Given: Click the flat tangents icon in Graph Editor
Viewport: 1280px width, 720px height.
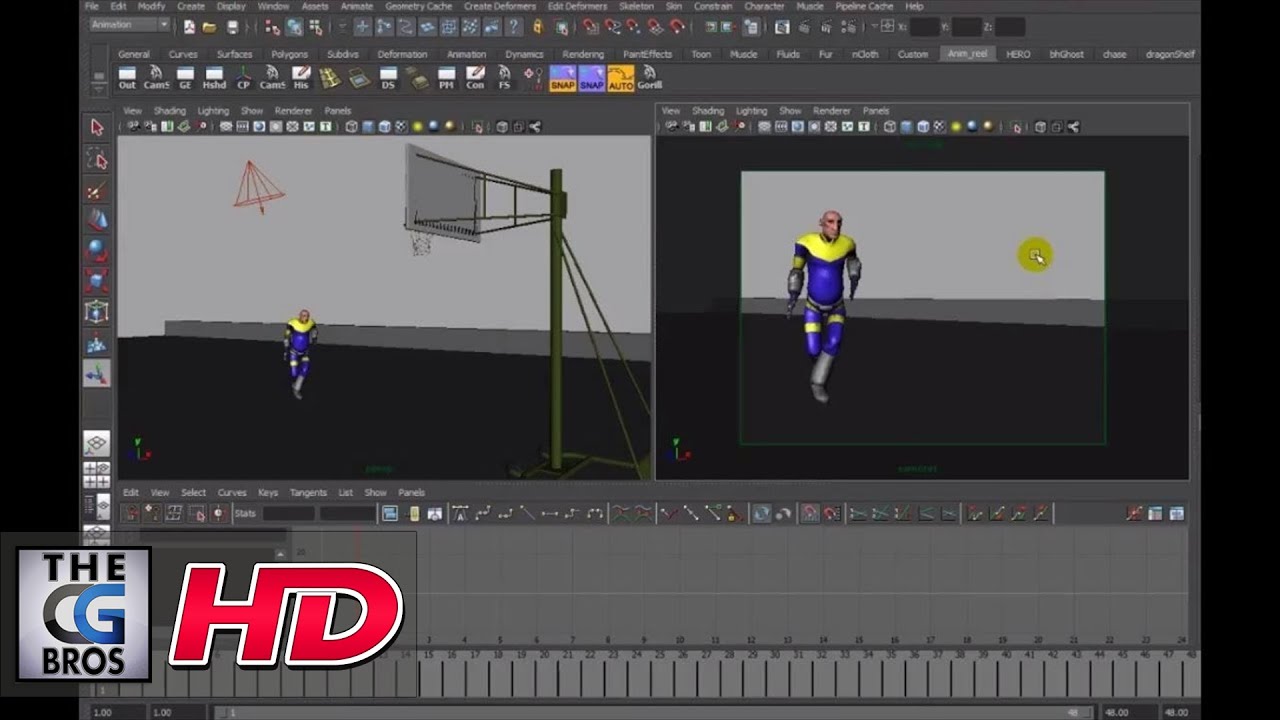Looking at the screenshot, I should pyautogui.click(x=550, y=513).
